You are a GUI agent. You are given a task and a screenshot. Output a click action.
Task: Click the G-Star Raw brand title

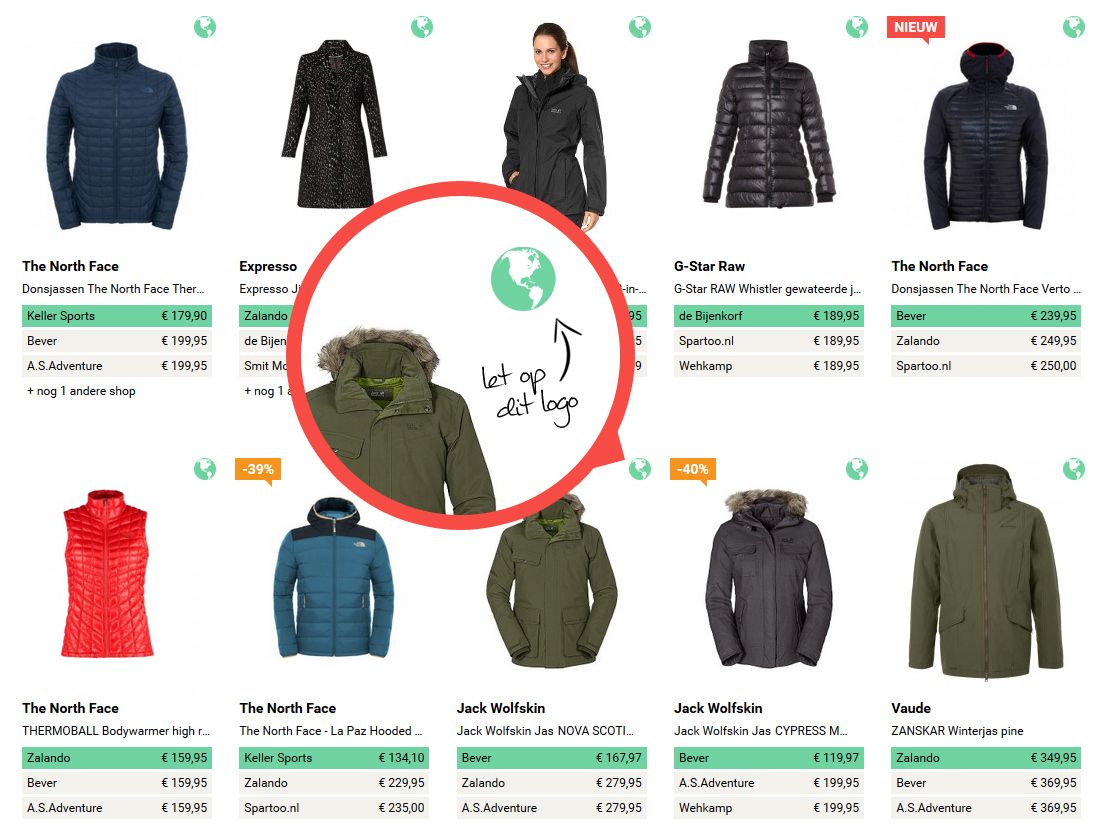tap(710, 266)
